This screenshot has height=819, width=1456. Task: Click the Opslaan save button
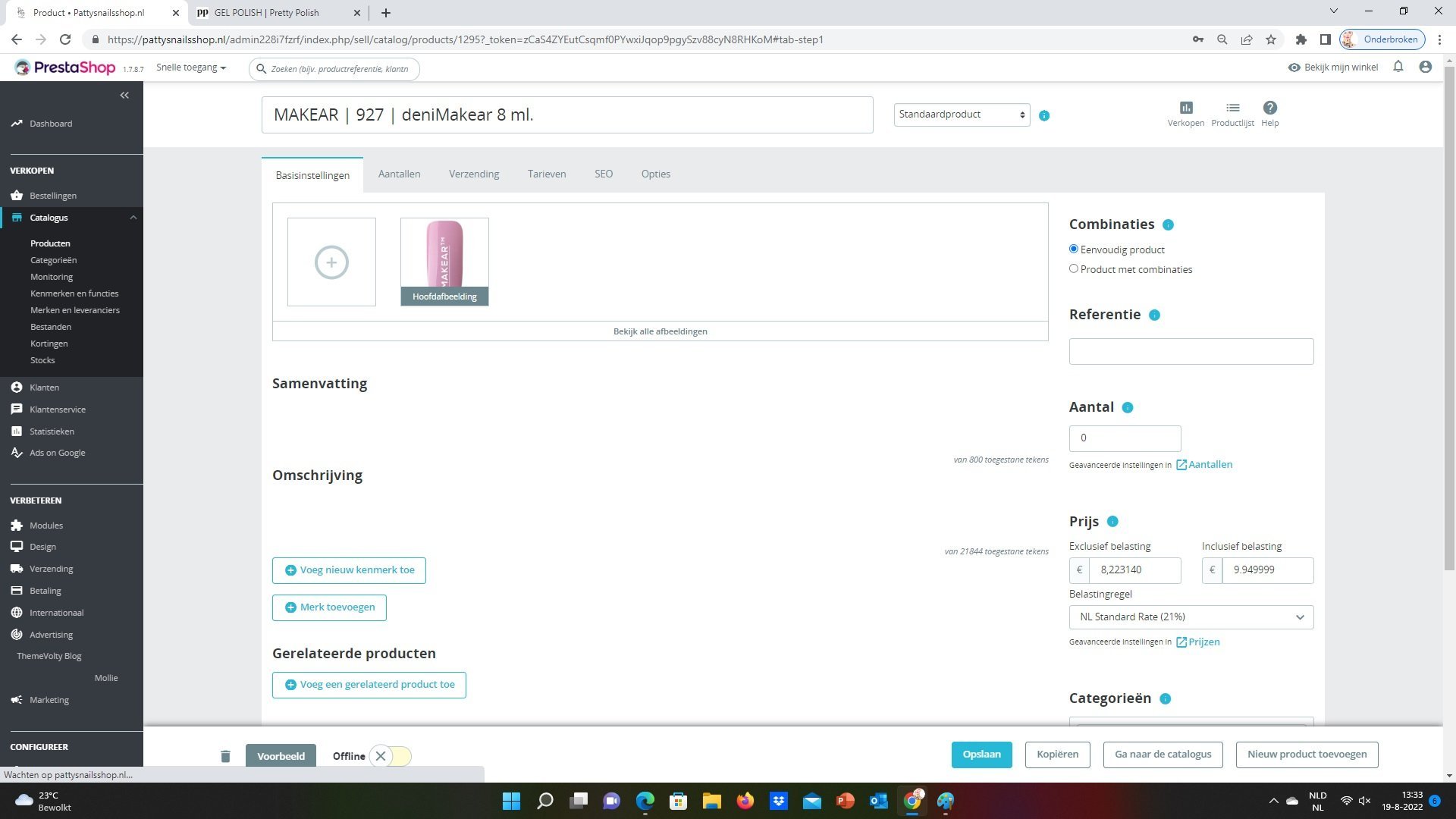981,755
